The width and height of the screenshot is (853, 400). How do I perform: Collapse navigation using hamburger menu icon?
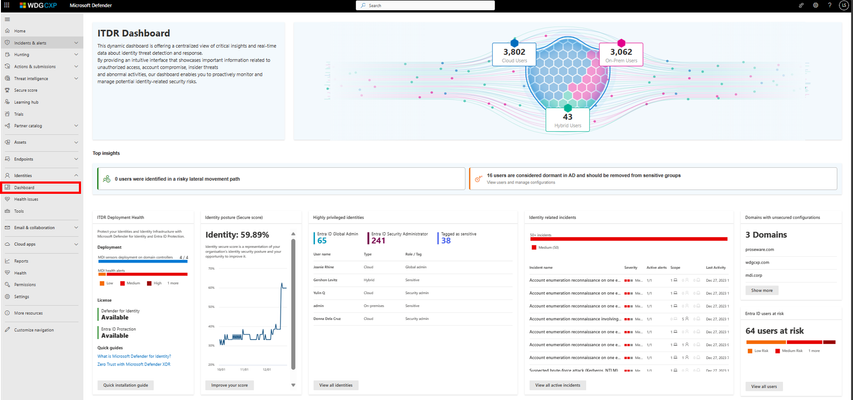[7, 19]
